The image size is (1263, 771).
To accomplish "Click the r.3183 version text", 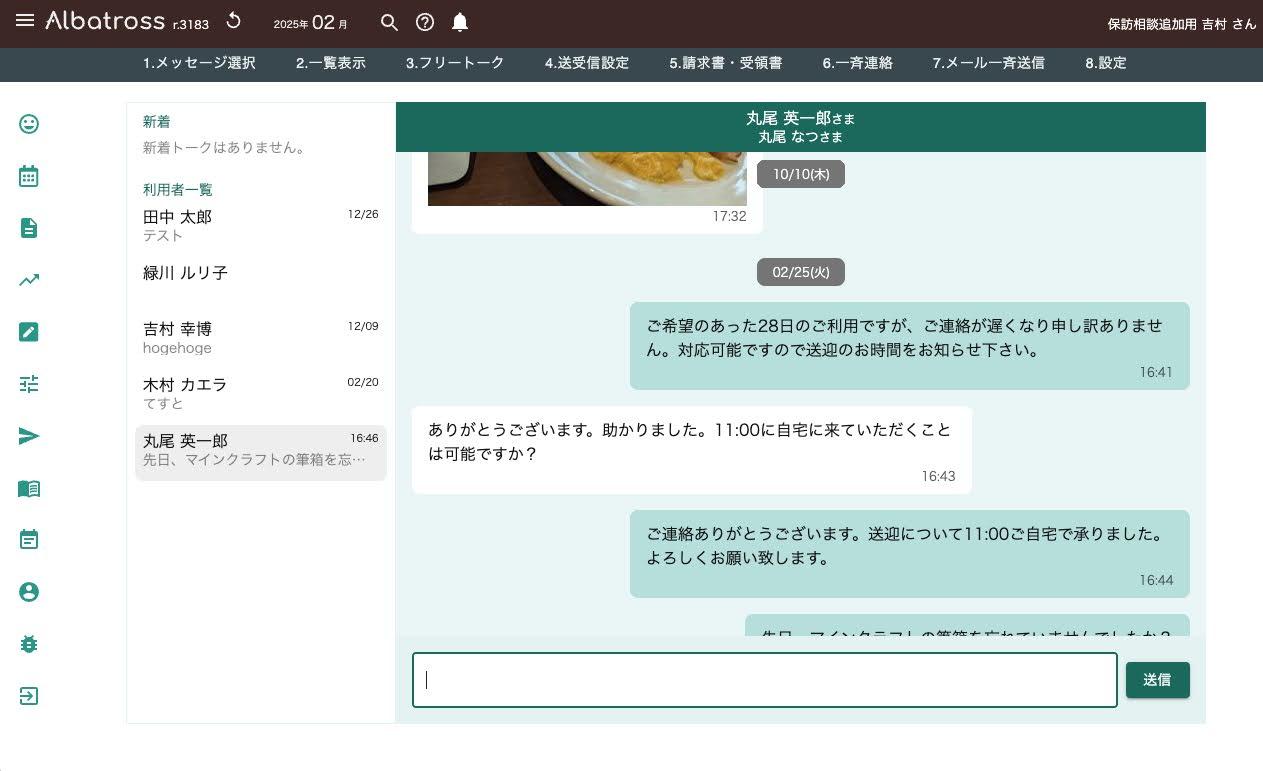I will coord(190,24).
